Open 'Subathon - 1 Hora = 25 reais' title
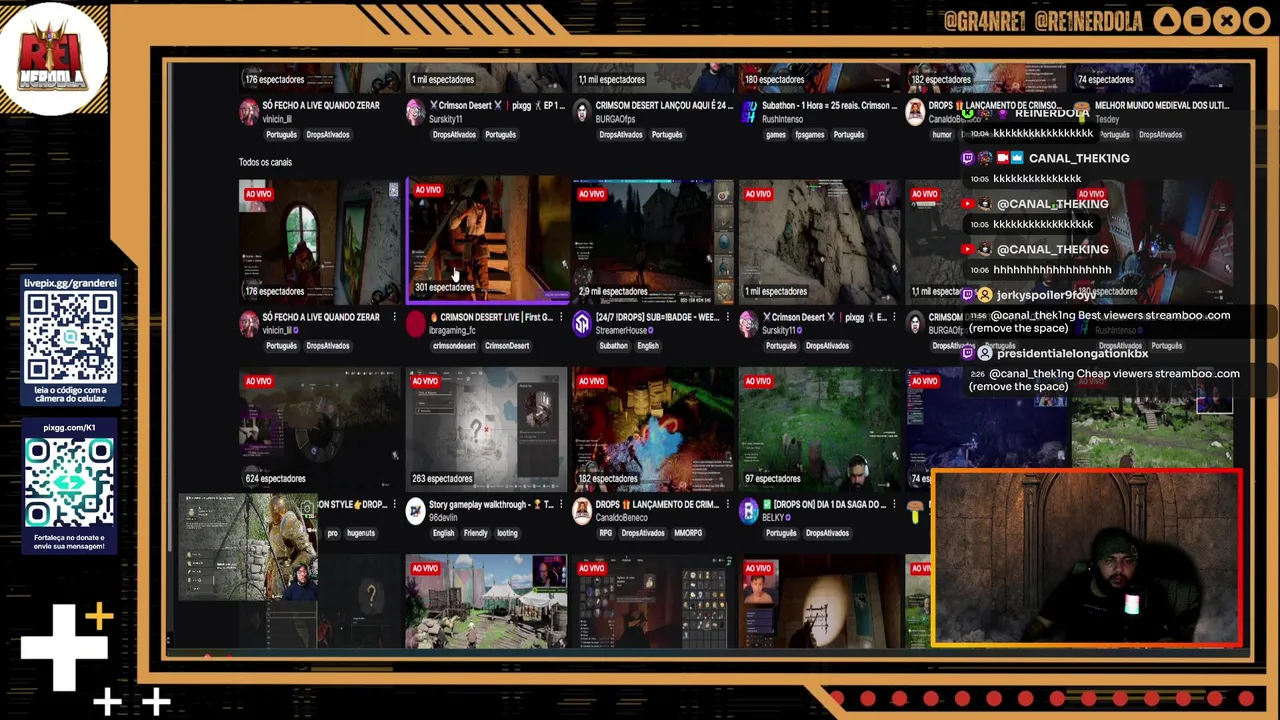This screenshot has height=720, width=1280. [829, 105]
